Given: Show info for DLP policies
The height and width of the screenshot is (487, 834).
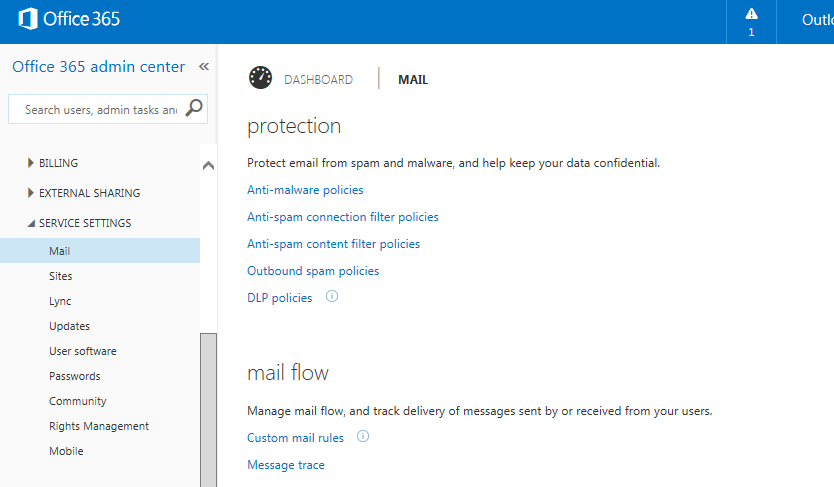Looking at the screenshot, I should coord(332,297).
